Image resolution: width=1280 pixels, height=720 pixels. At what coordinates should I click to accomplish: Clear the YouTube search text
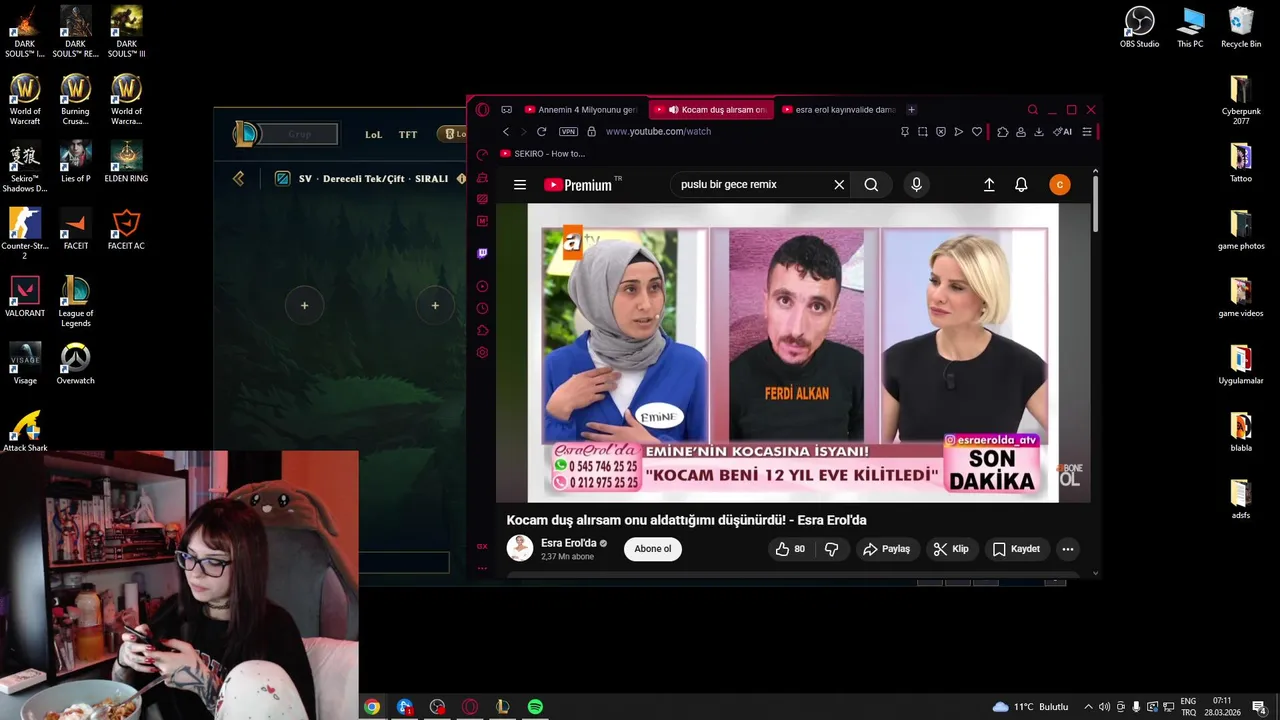tap(839, 185)
